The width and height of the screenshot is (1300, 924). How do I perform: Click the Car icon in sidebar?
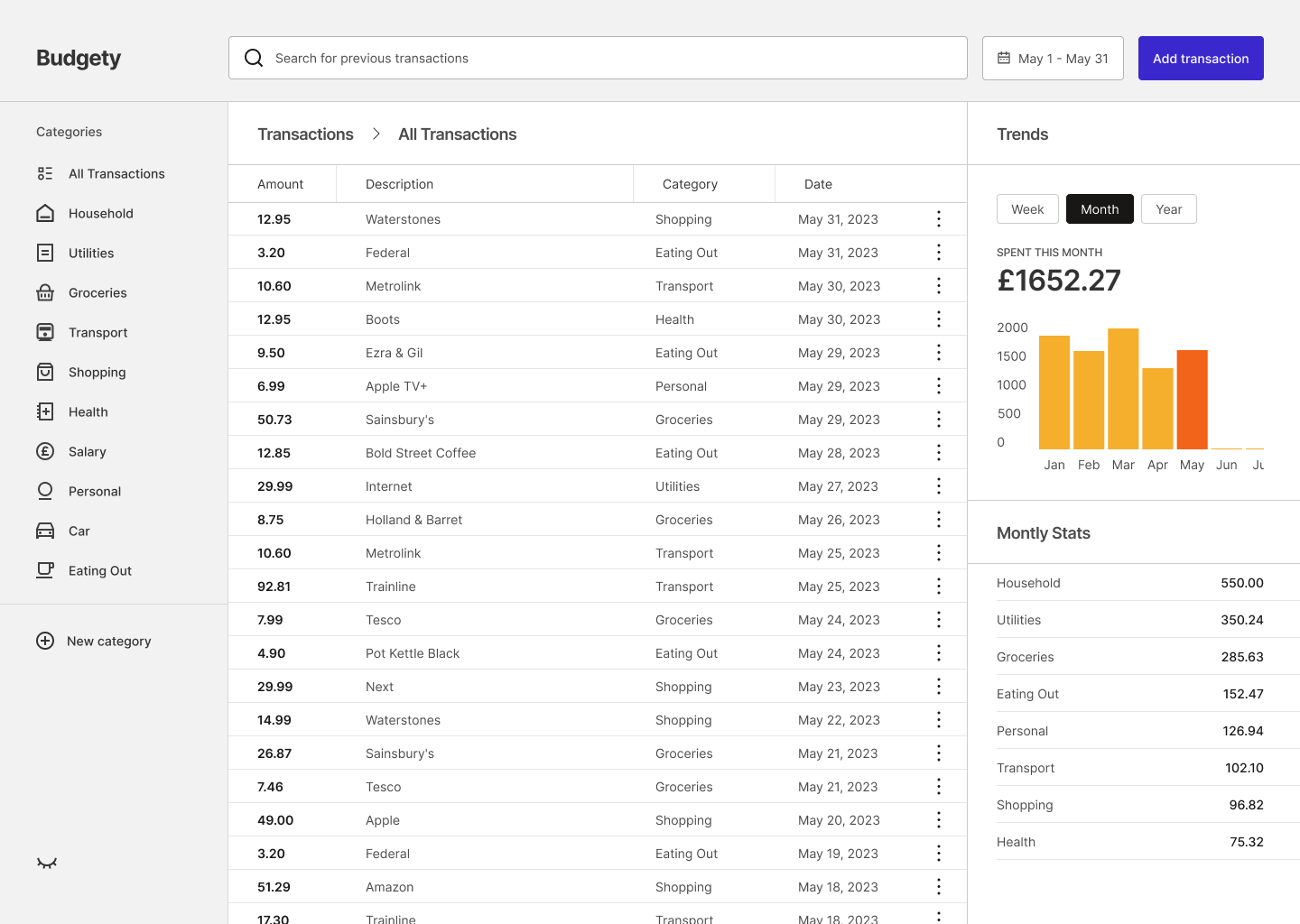point(45,531)
